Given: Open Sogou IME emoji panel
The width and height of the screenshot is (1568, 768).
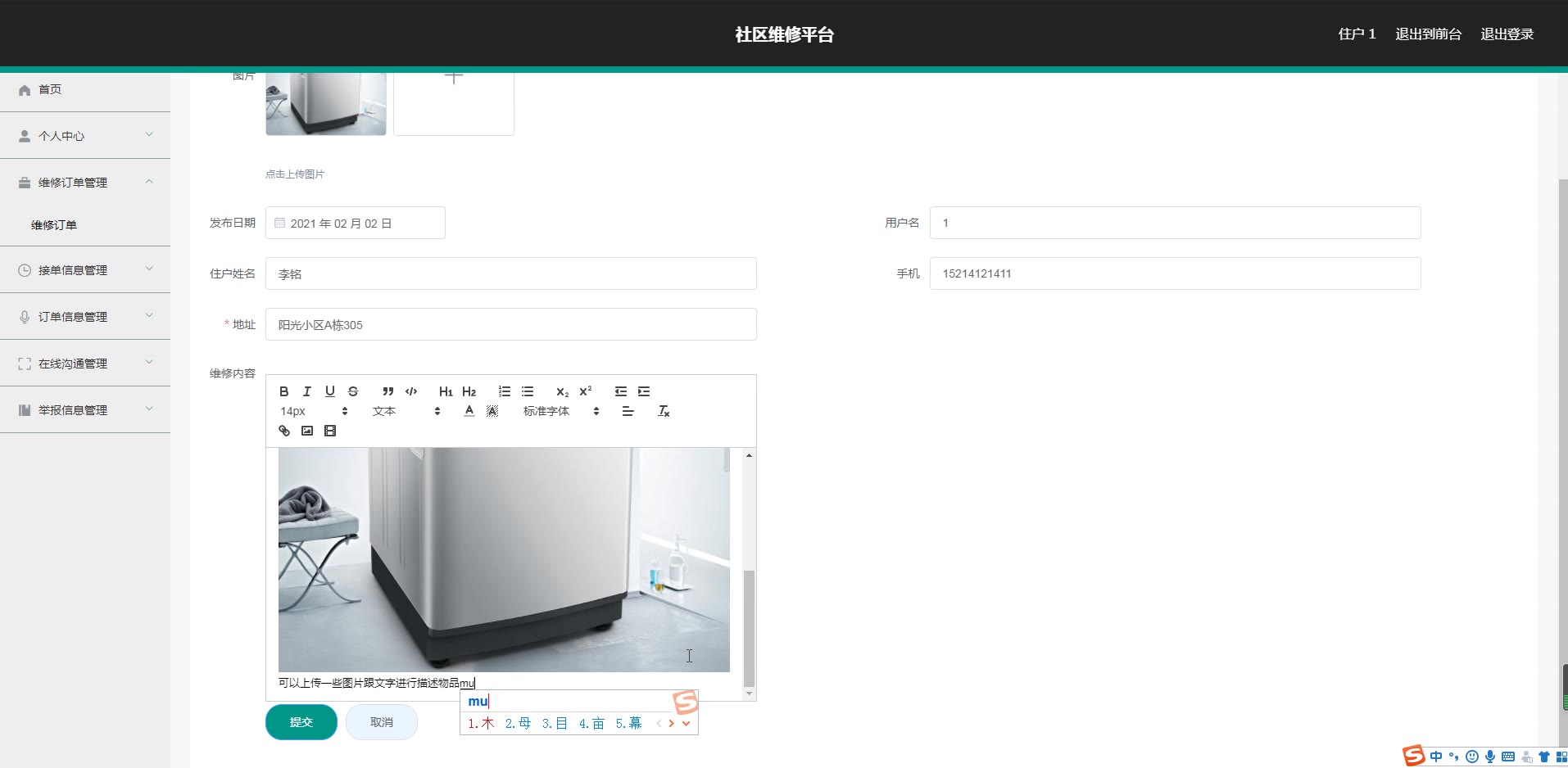Looking at the screenshot, I should [1472, 757].
